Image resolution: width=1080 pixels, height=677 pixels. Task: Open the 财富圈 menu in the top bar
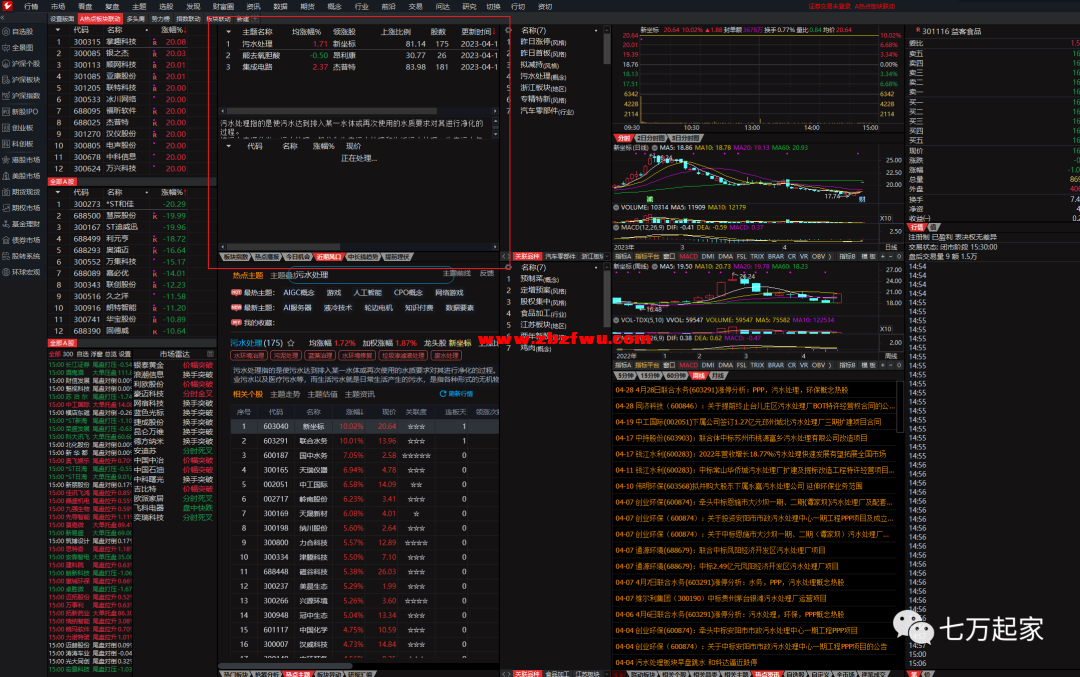(x=223, y=6)
